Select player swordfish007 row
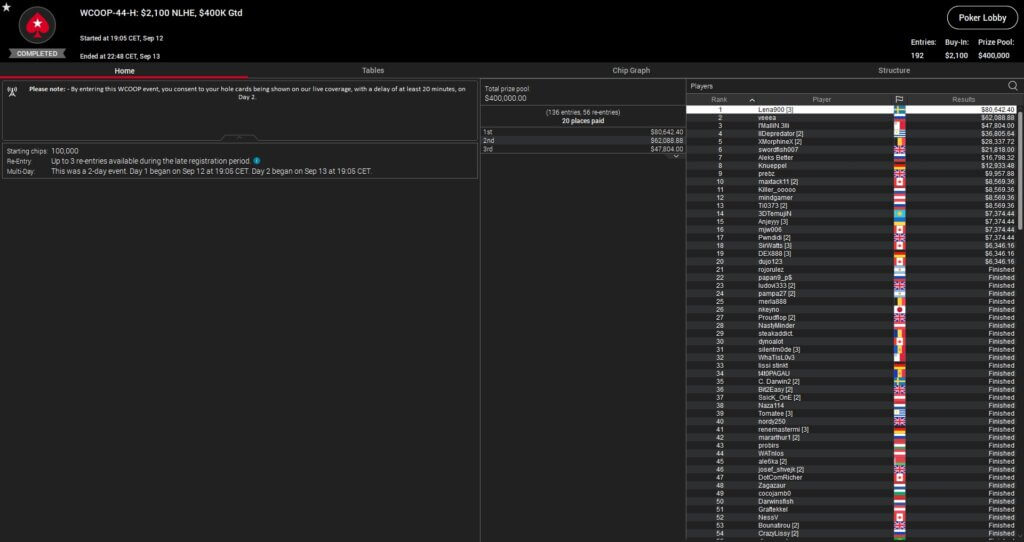The height and width of the screenshot is (542, 1024). (x=852, y=150)
